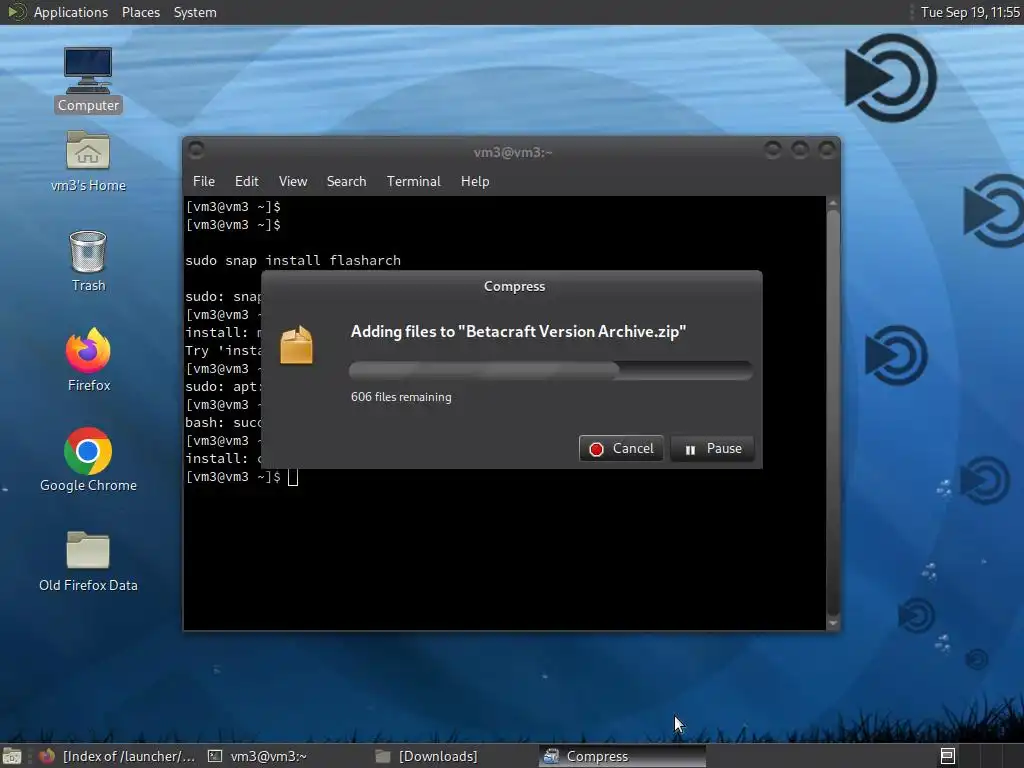This screenshot has height=768, width=1024.
Task: Click the terminal vertical scrollbar
Action: 833,411
